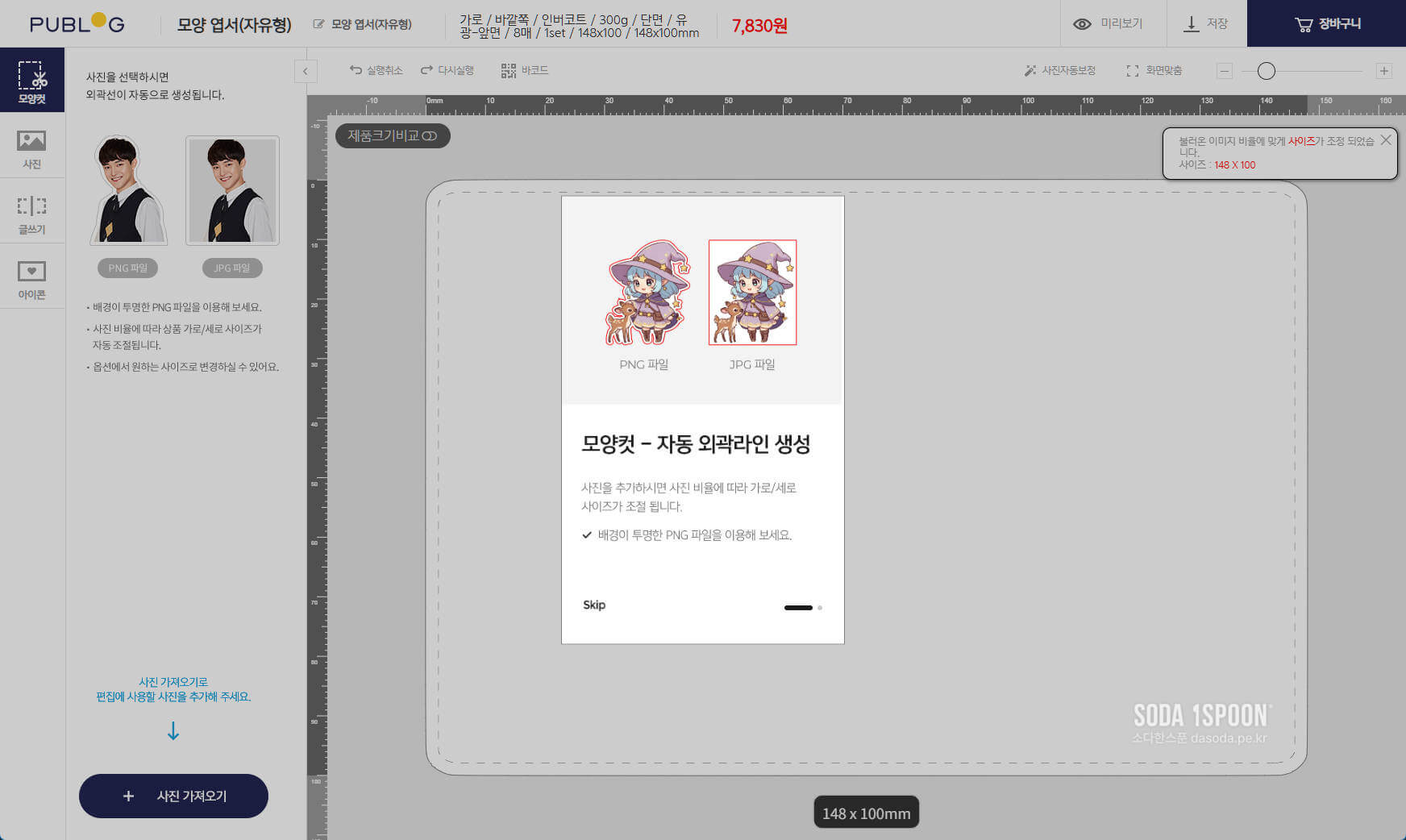This screenshot has width=1406, height=840.
Task: Zoom in with the plus button
Action: point(1383,71)
